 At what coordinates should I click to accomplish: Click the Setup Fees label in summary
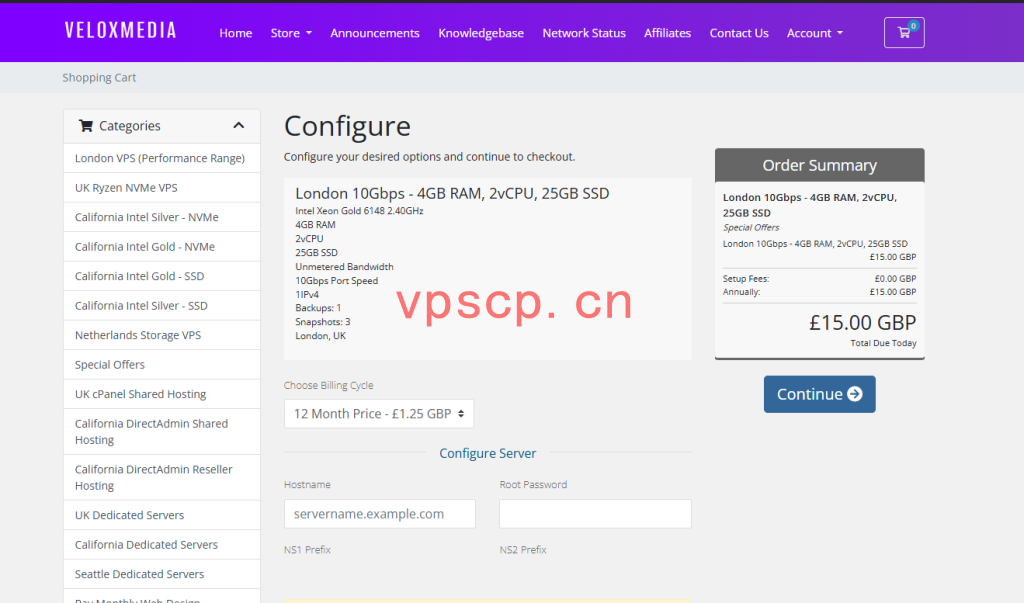pos(746,278)
